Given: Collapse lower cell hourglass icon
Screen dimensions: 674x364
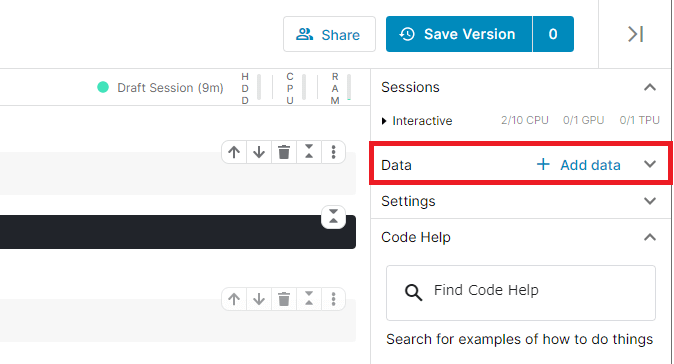Looking at the screenshot, I should [x=309, y=299].
